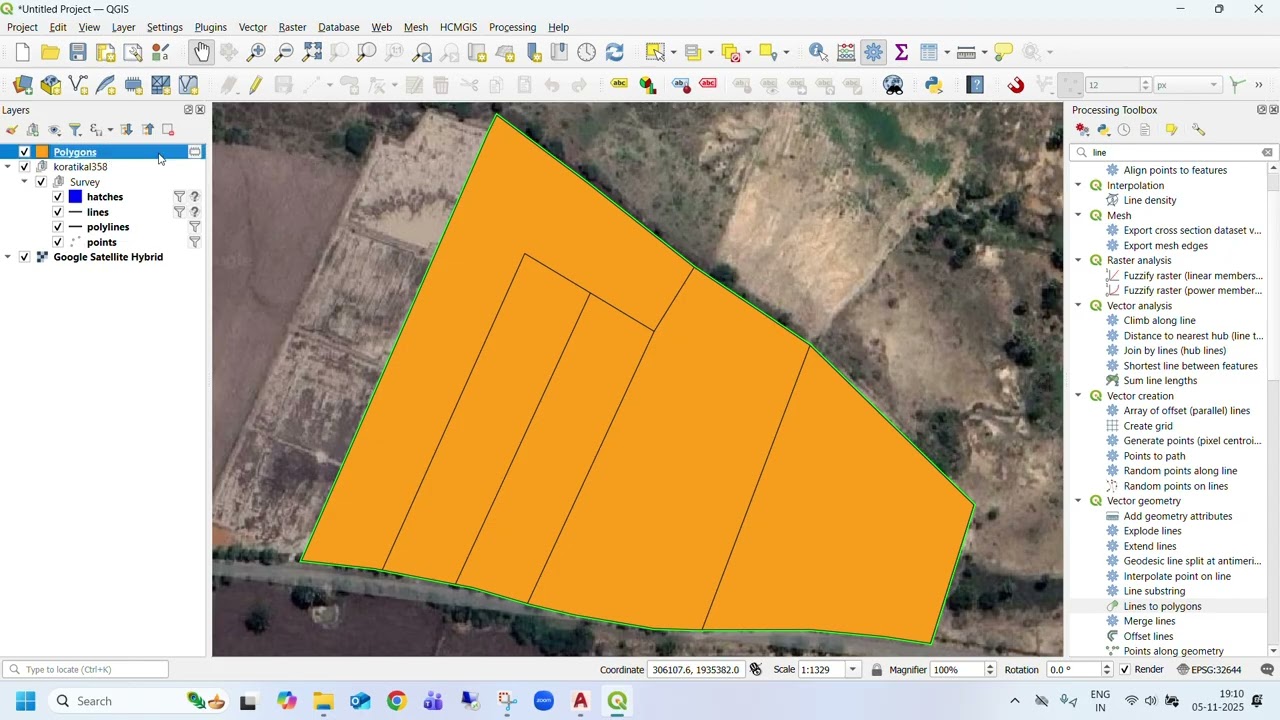Screen dimensions: 1280x720
Task: Collapse the koratikal358 group
Action: [8, 167]
